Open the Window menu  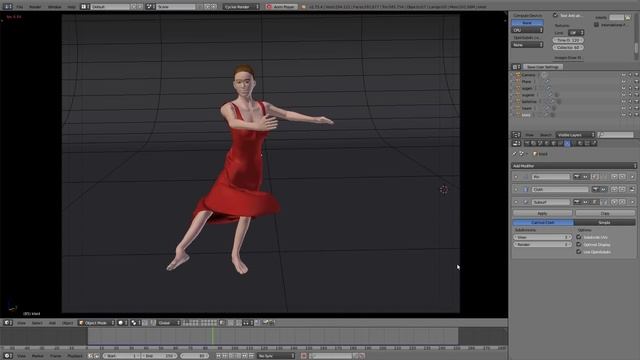tap(54, 7)
